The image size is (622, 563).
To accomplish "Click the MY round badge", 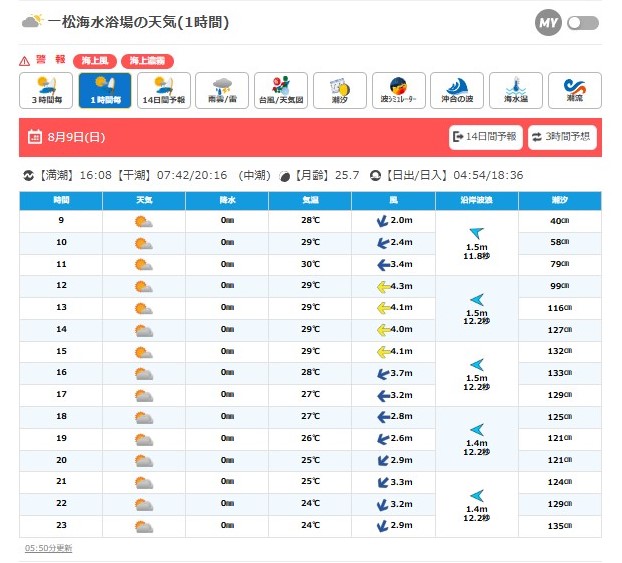I will click(548, 23).
